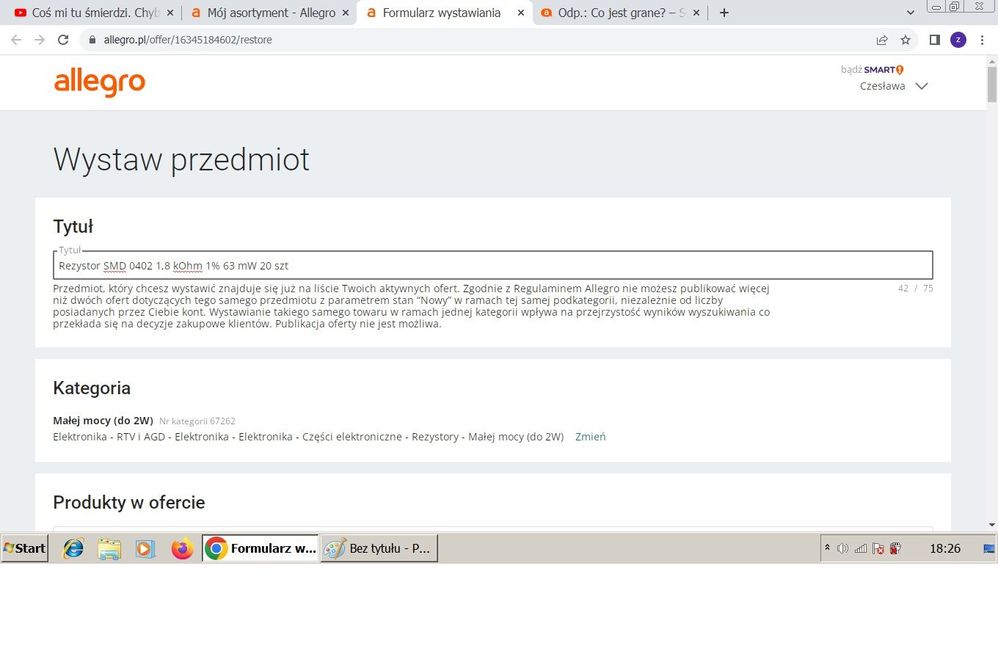This screenshot has width=998, height=660.
Task: Open network status tray icon
Action: pyautogui.click(x=861, y=548)
